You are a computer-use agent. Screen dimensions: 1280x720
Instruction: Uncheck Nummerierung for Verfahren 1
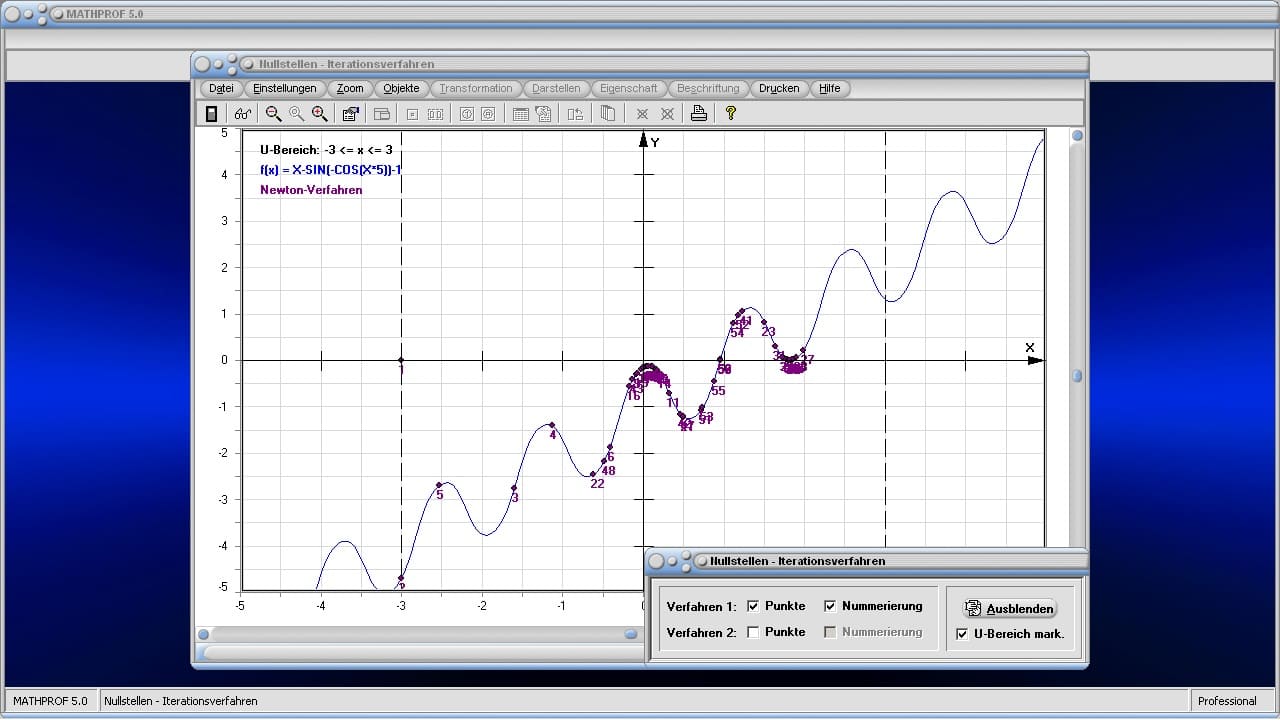(830, 606)
